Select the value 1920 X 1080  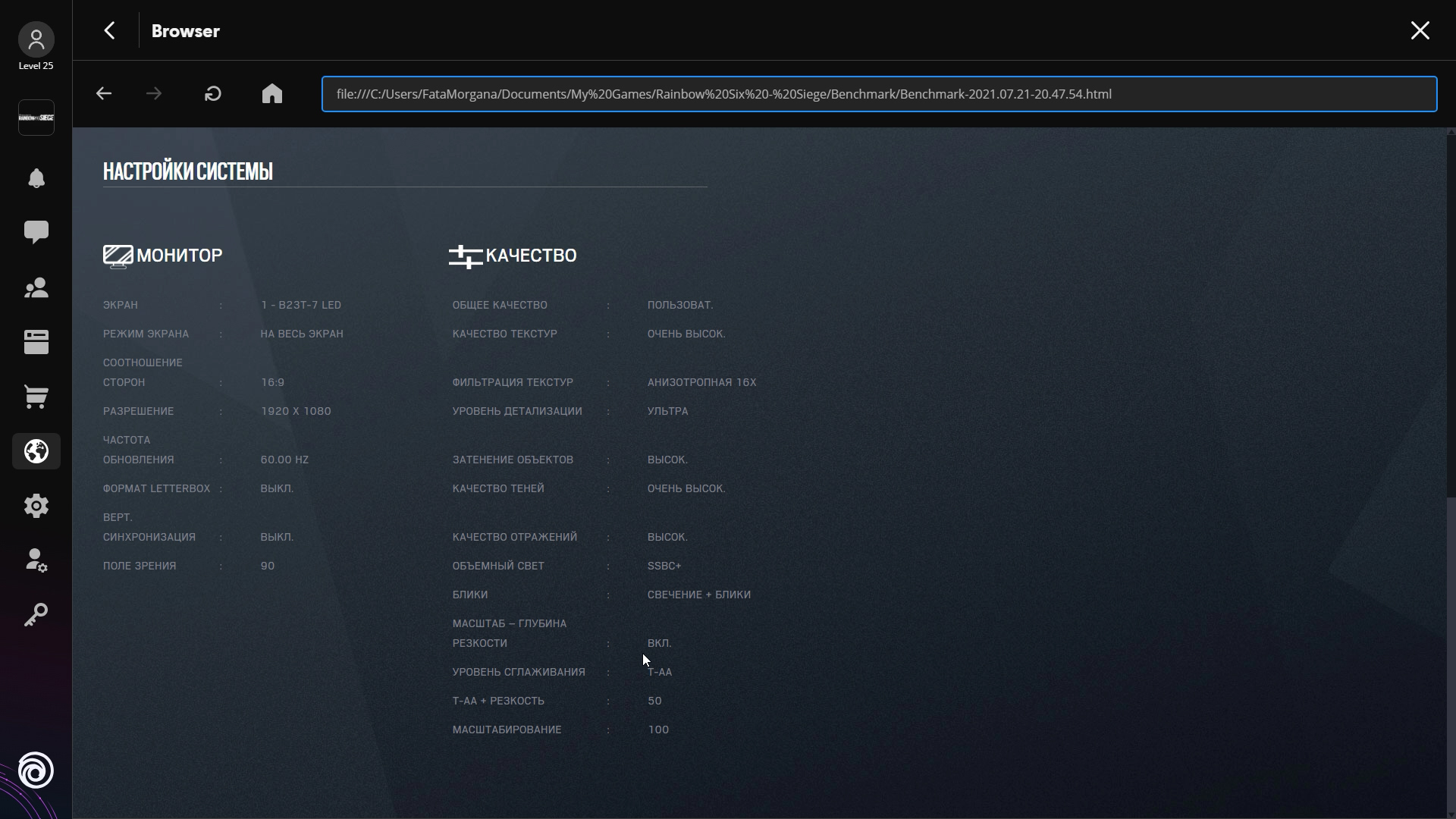(x=296, y=411)
